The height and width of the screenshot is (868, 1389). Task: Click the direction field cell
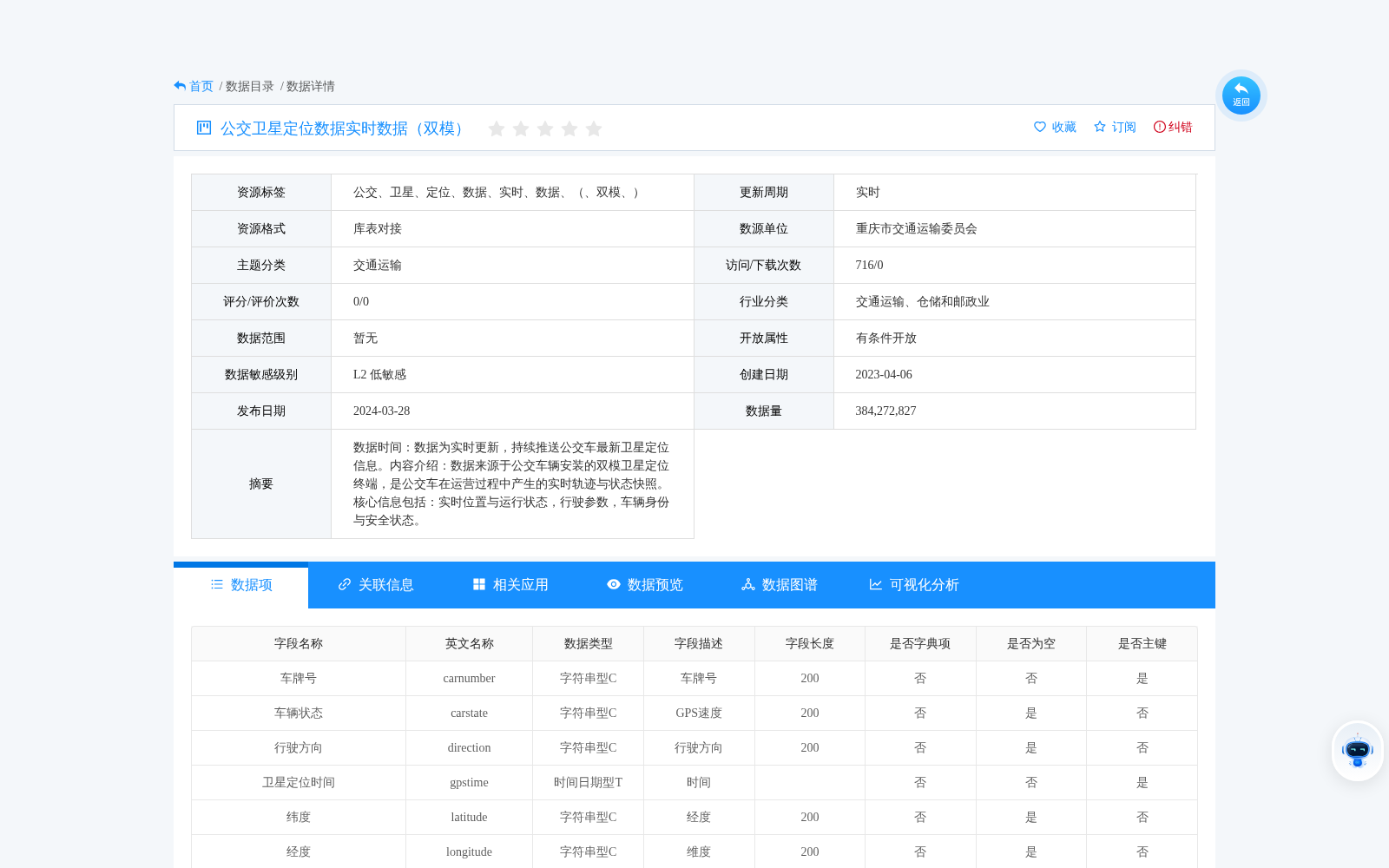469,747
